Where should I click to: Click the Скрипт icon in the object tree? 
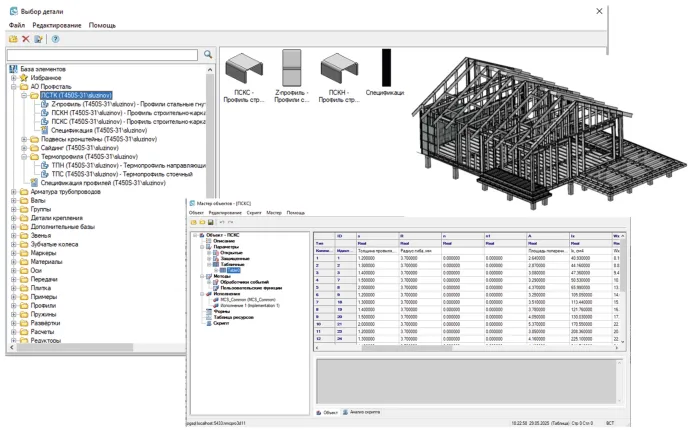[x=209, y=323]
